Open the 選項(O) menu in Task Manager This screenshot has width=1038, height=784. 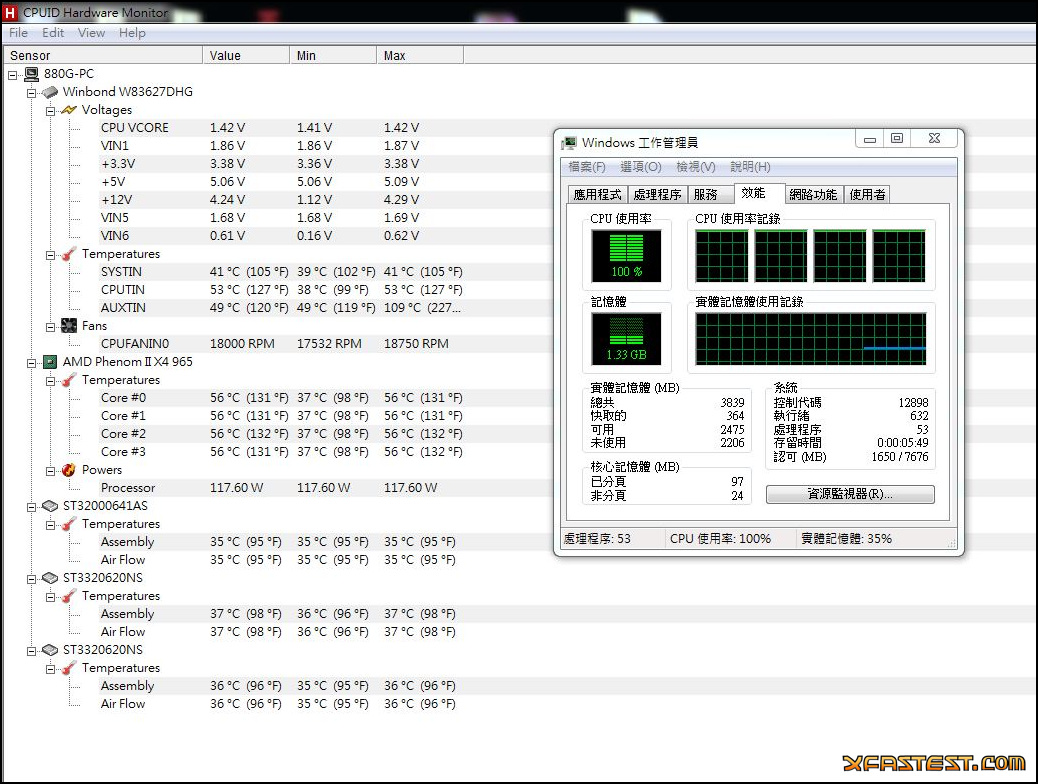click(641, 167)
